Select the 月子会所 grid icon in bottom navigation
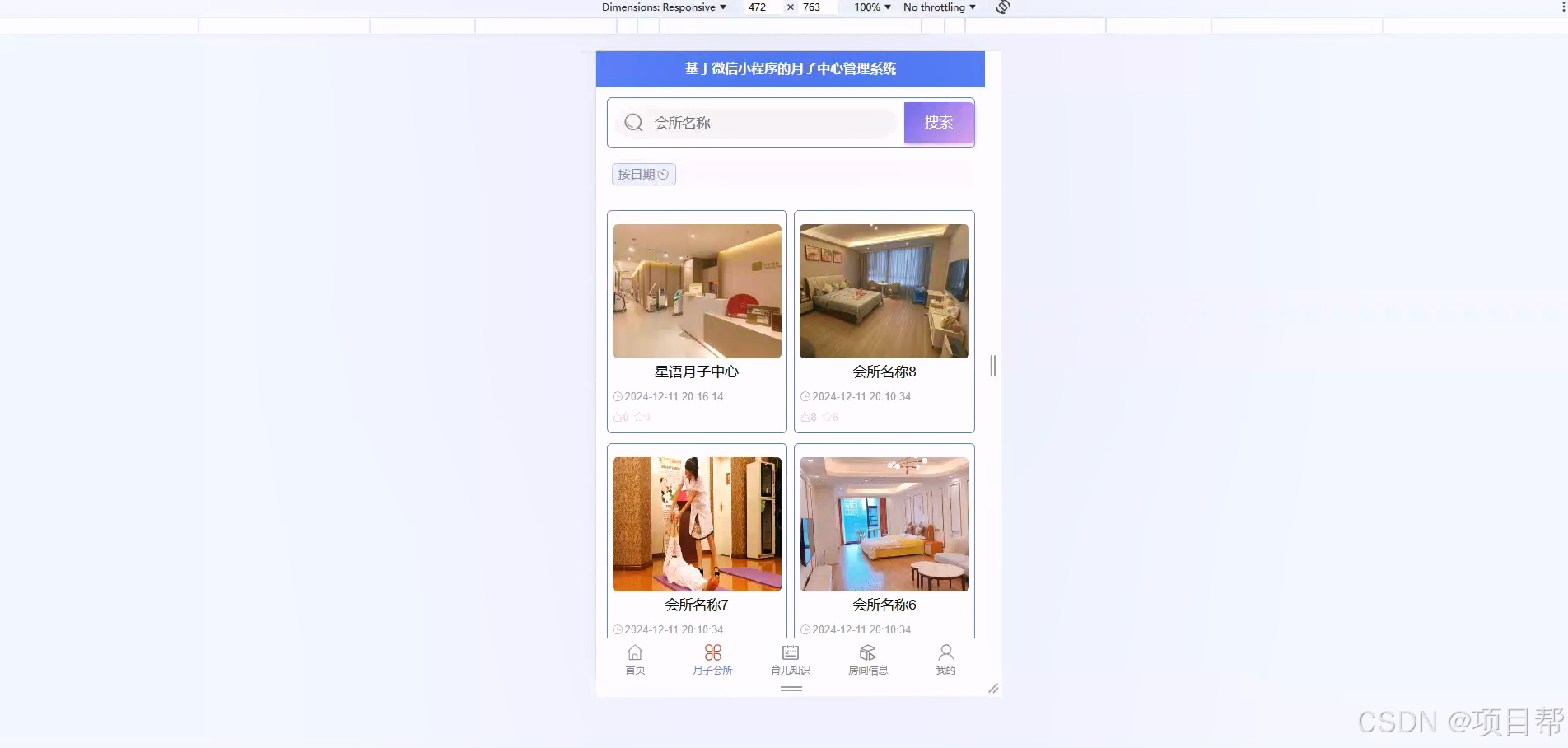The width and height of the screenshot is (1568, 748). [712, 652]
